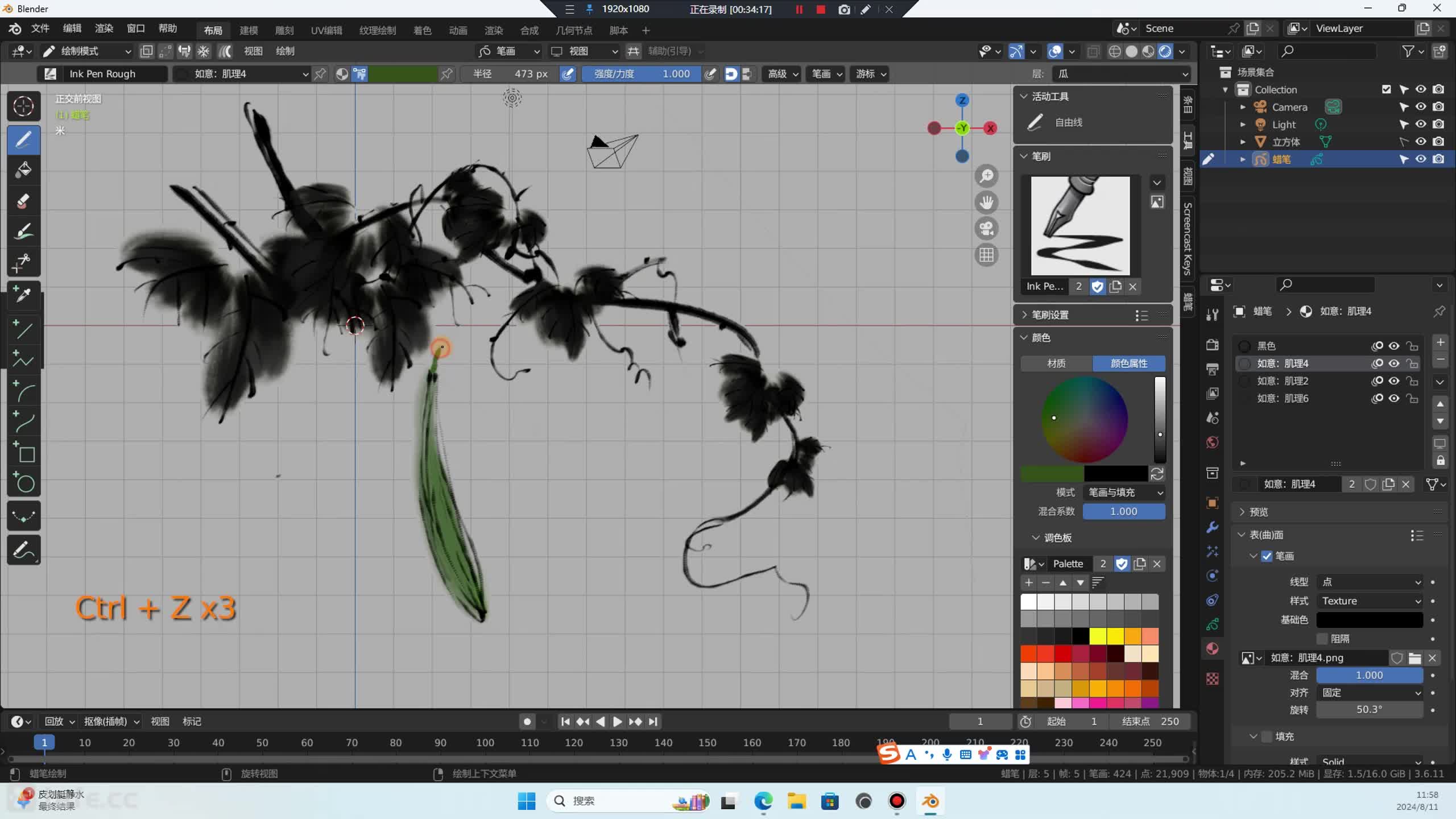This screenshot has height=819, width=1456.
Task: Open the 层 layer dropdown showing 瓜
Action: (1120, 74)
